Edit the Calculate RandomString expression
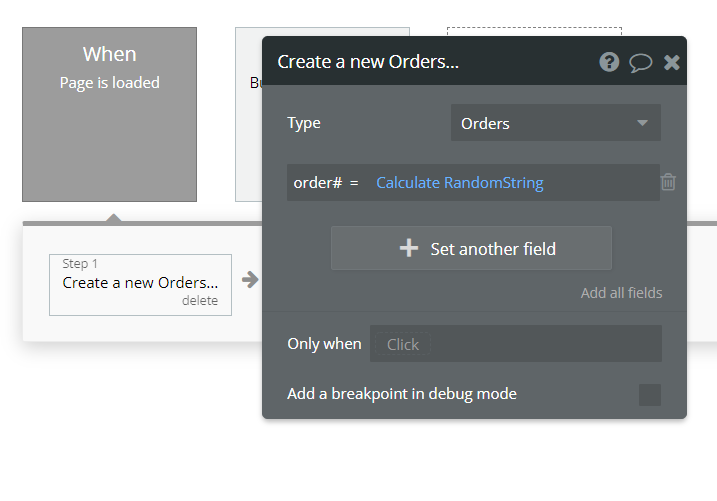 460,183
